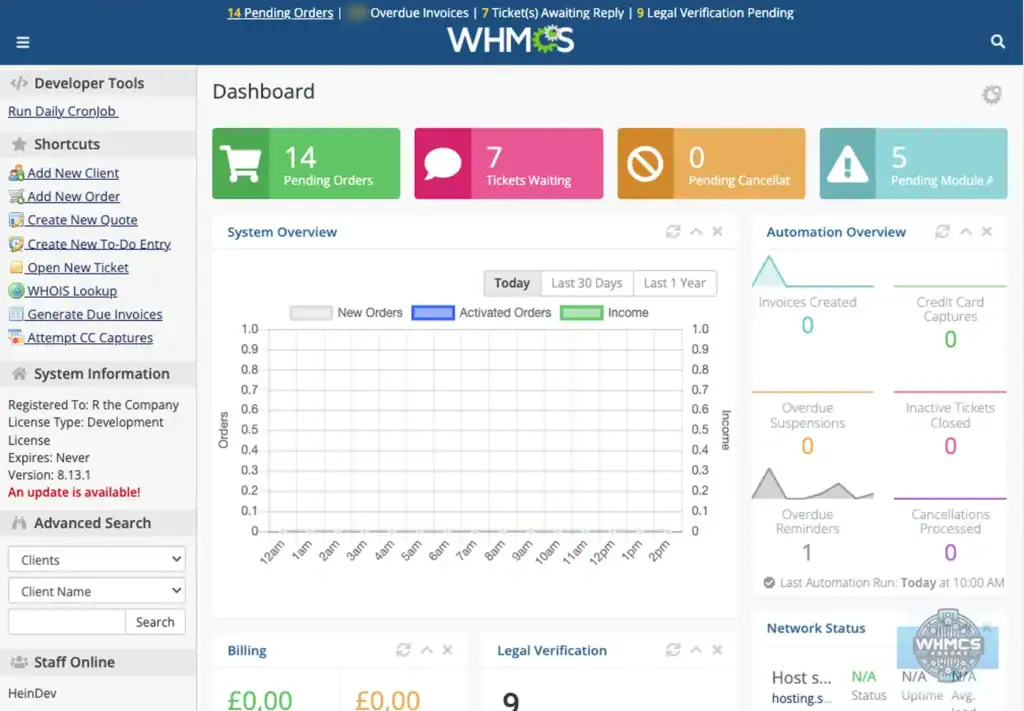Open the hamburger menu icon

pos(23,42)
